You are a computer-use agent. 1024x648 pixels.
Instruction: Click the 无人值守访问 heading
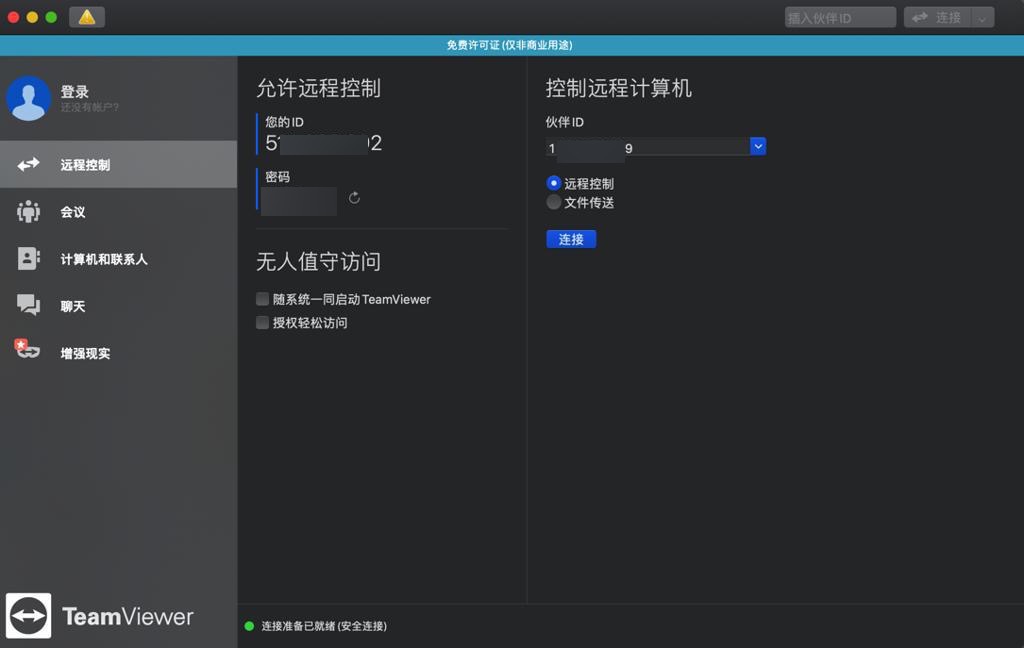319,261
